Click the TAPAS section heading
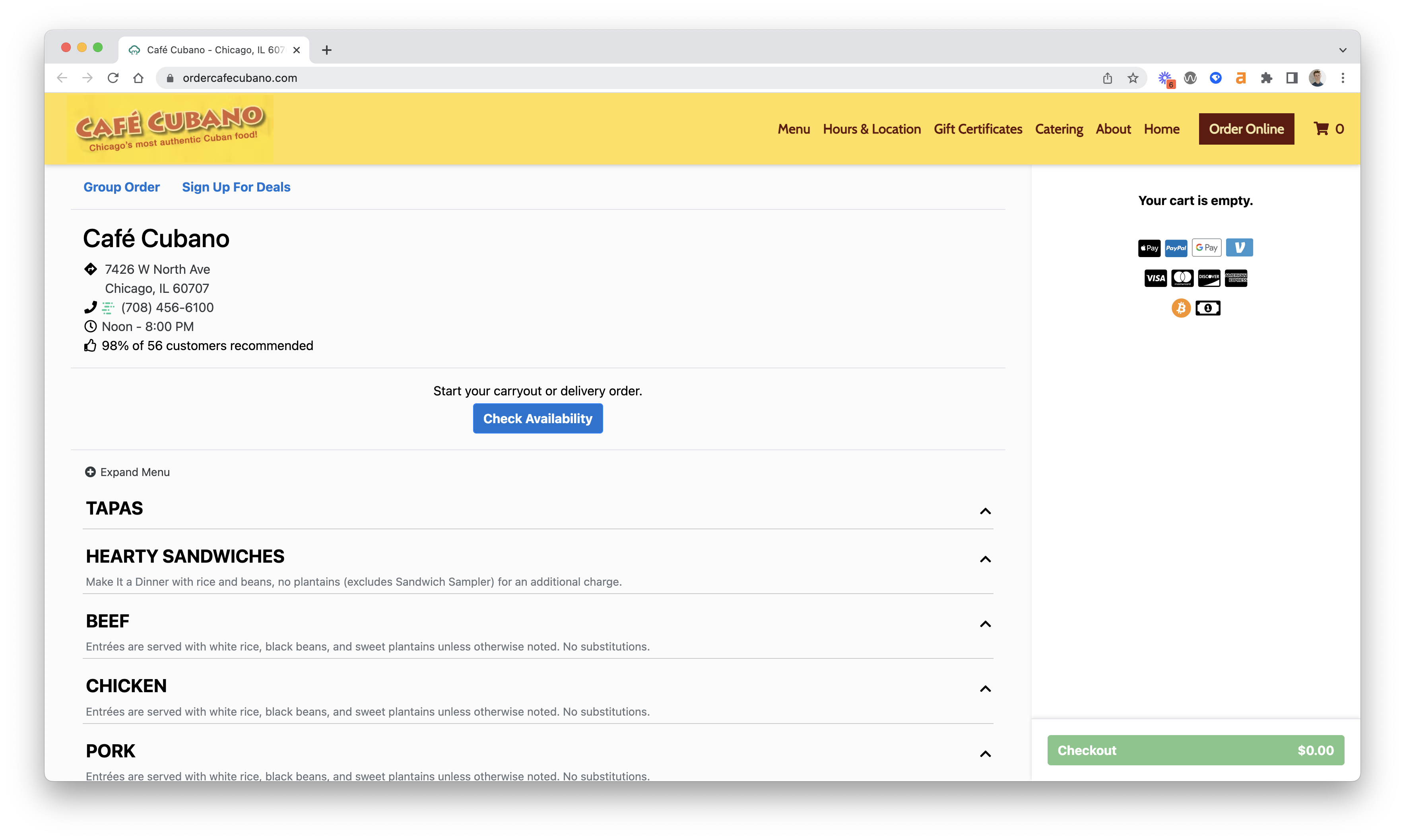This screenshot has width=1405, height=840. tap(114, 508)
